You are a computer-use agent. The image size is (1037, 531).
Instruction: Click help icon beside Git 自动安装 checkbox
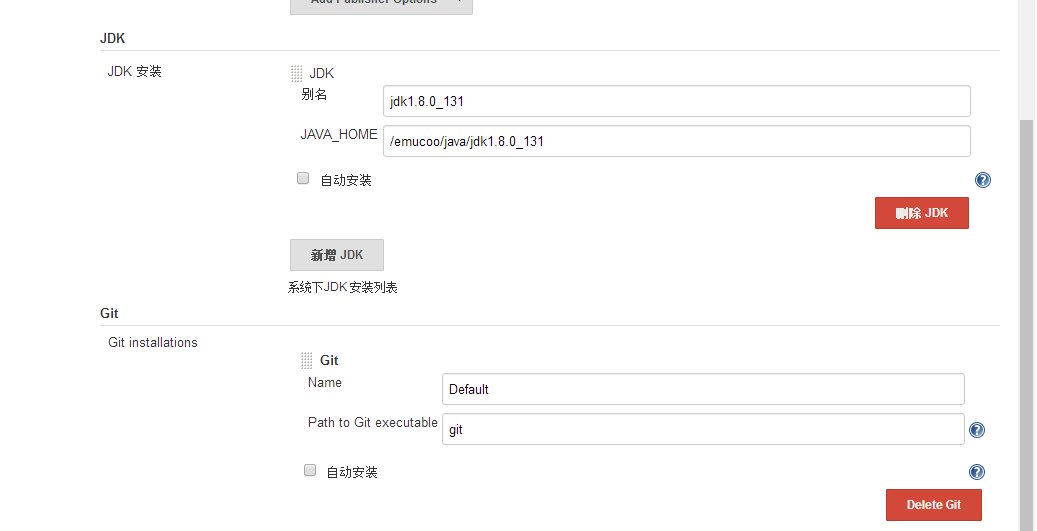pos(976,471)
